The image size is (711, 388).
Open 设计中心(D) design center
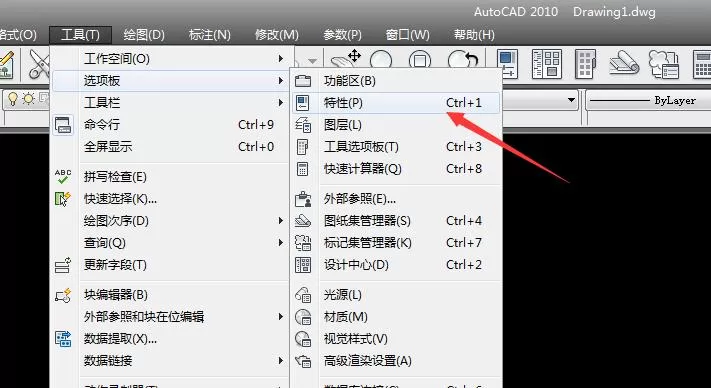pos(396,265)
